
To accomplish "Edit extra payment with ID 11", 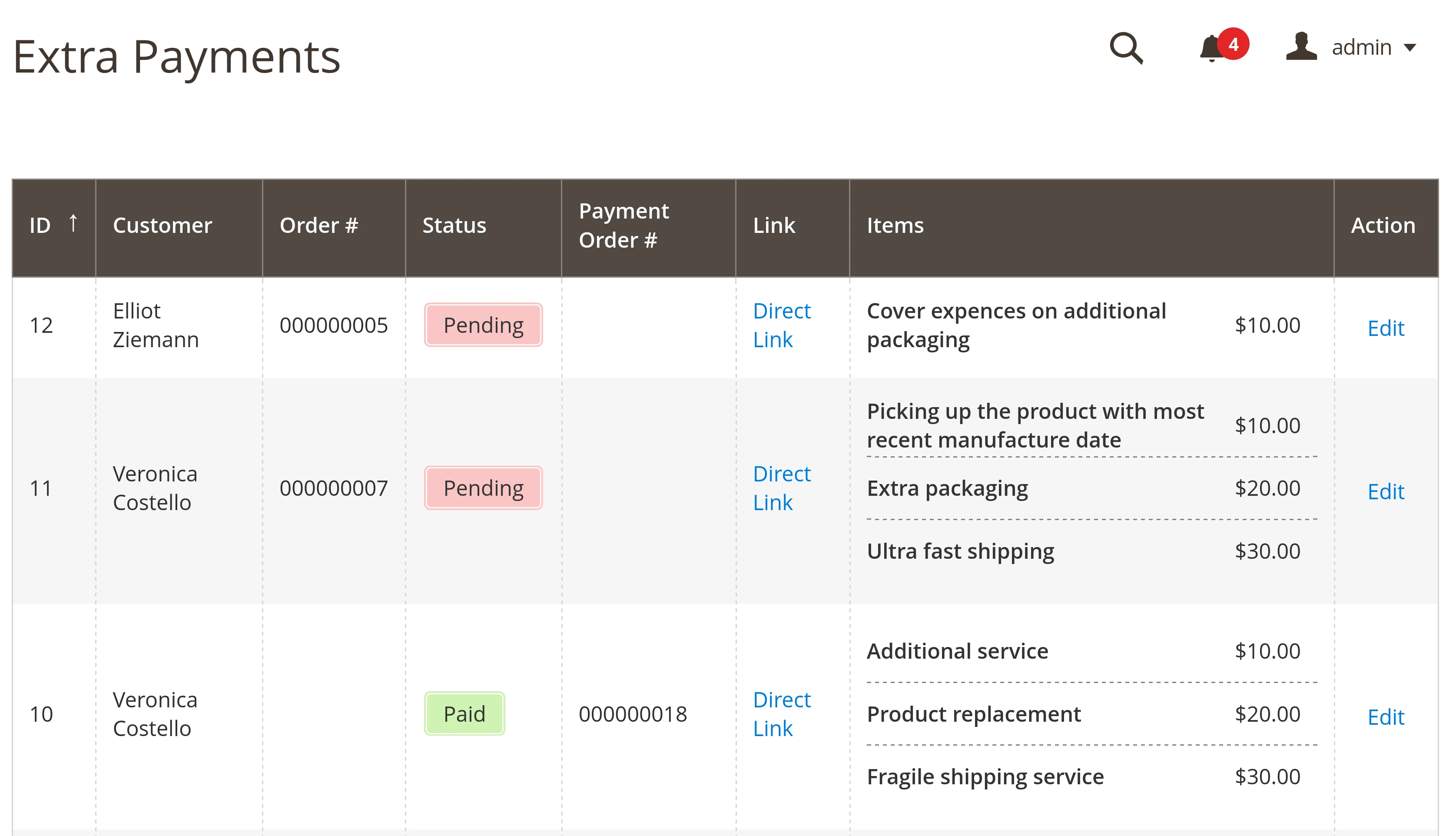I will click(1385, 491).
